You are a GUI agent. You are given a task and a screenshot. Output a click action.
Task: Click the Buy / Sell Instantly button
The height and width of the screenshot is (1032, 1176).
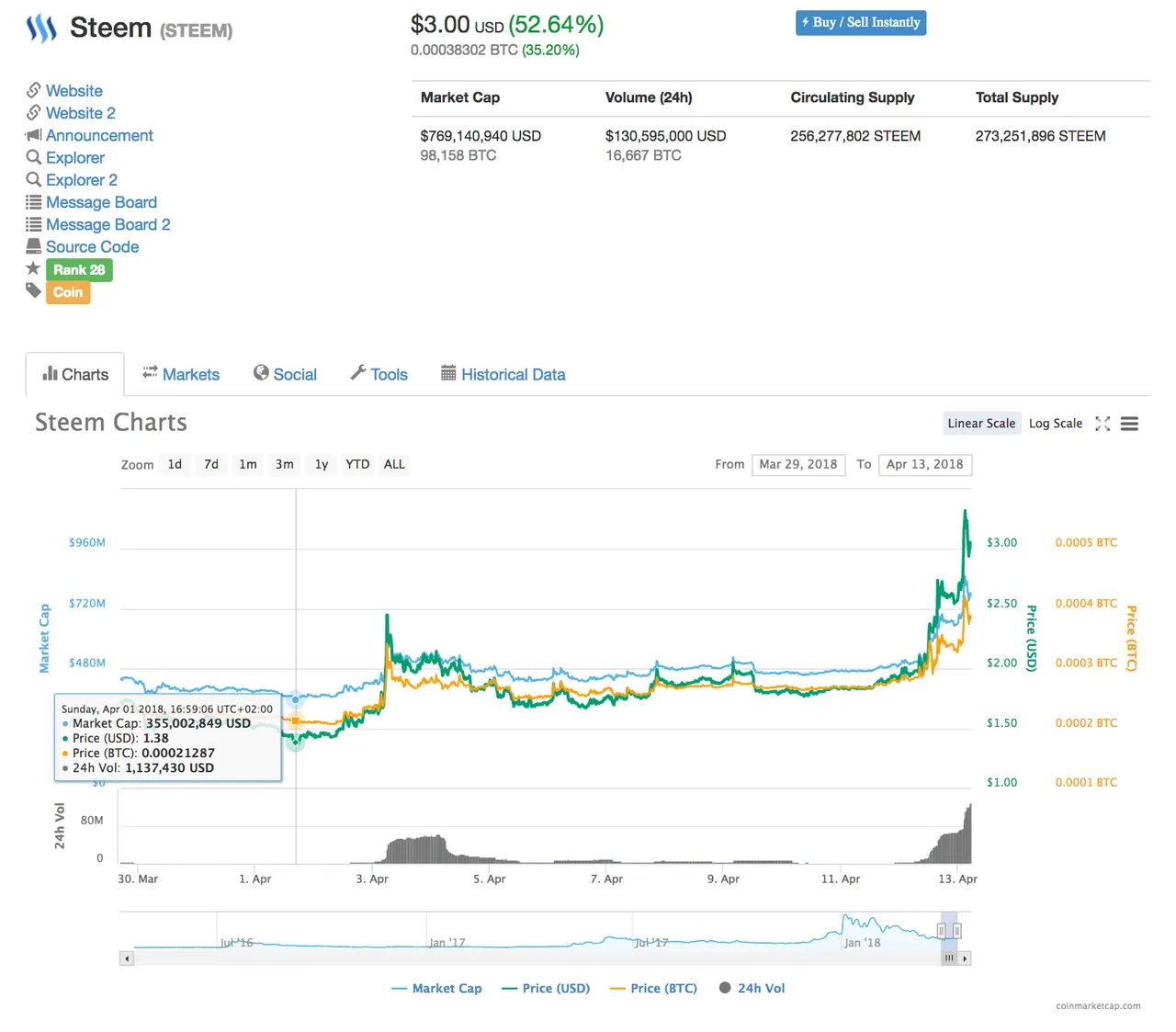click(861, 23)
